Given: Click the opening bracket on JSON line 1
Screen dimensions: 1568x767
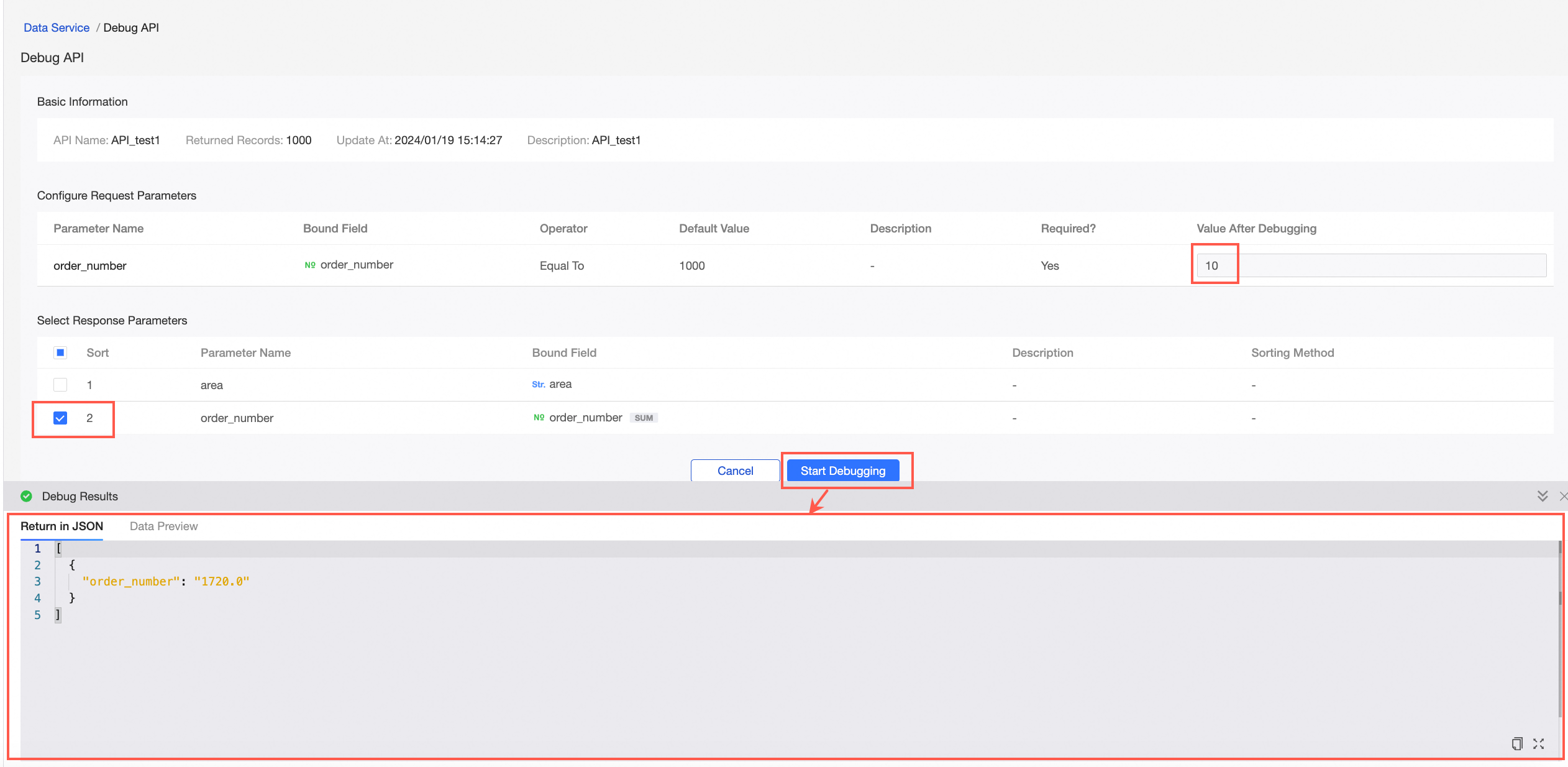Looking at the screenshot, I should tap(59, 548).
